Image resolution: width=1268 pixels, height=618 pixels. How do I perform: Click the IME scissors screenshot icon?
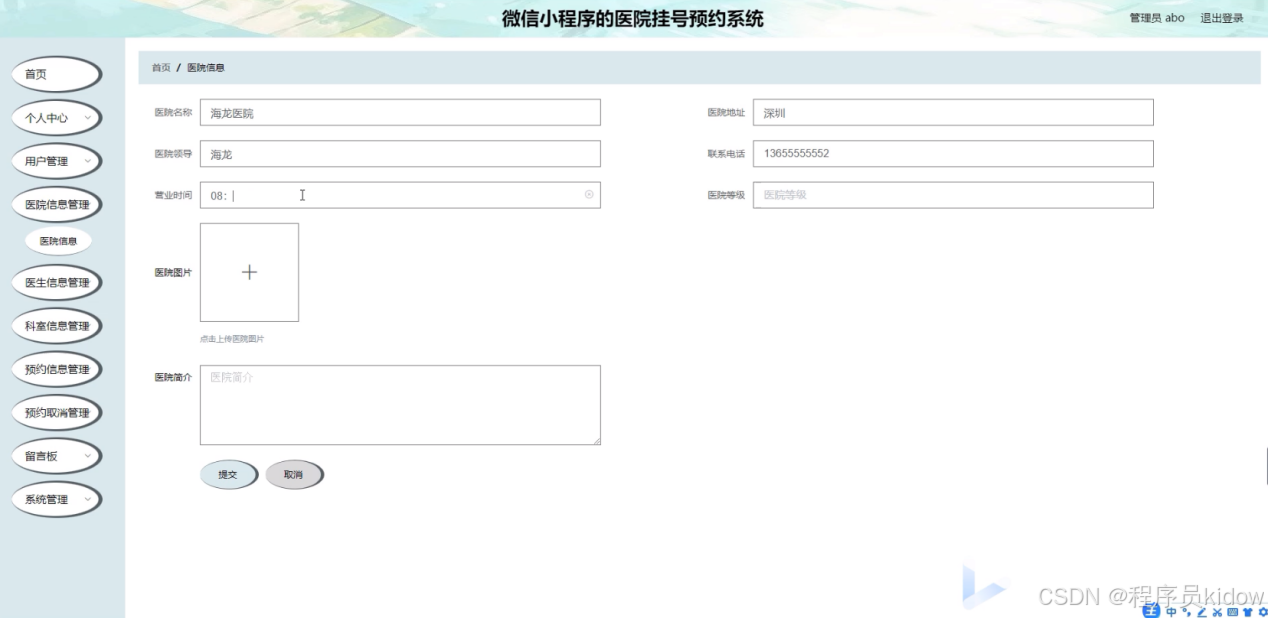click(x=1217, y=612)
